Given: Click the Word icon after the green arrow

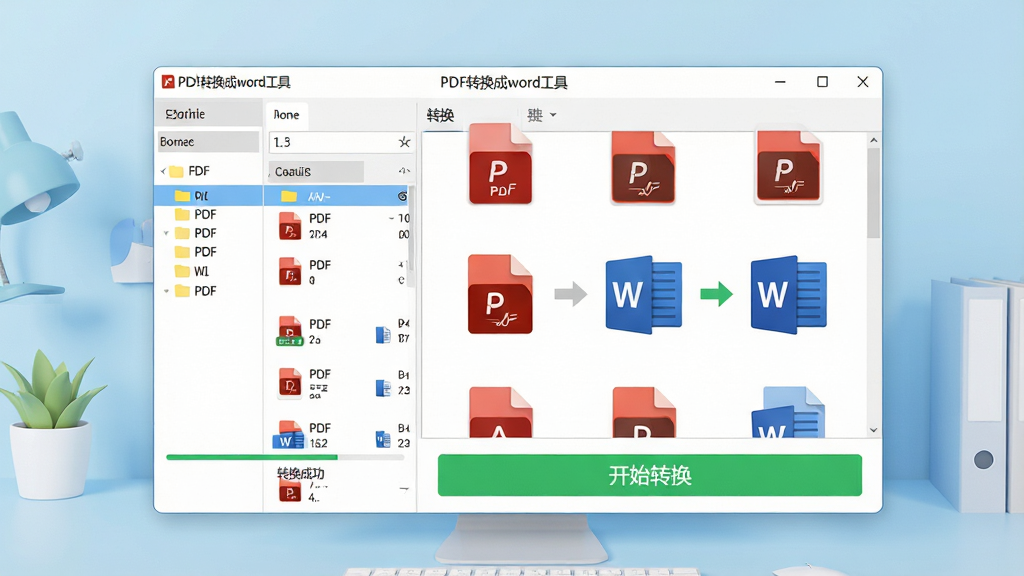Looking at the screenshot, I should click(789, 295).
